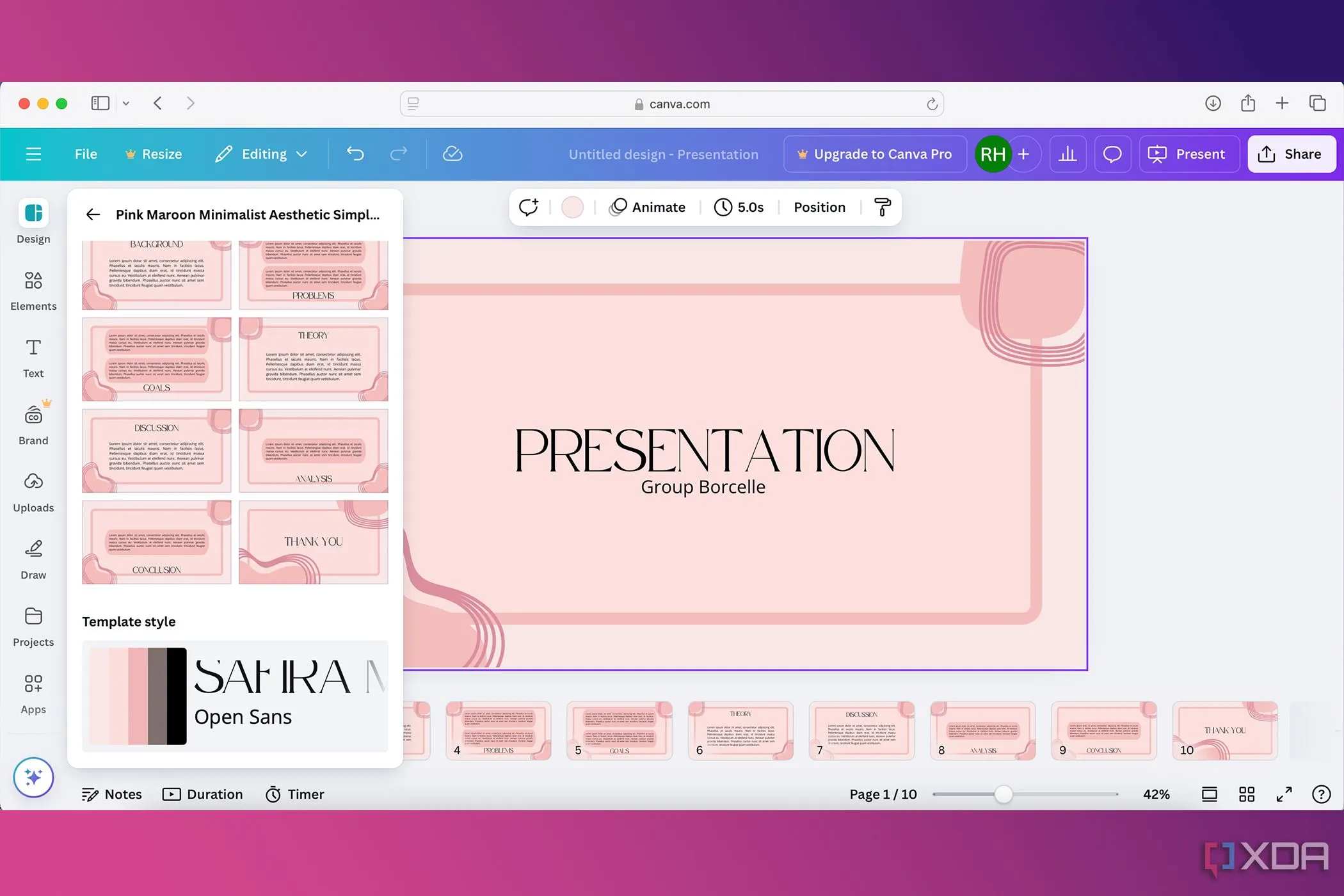Viewport: 1344px width, 896px height.
Task: Open the analytics bar chart icon
Action: coord(1068,154)
